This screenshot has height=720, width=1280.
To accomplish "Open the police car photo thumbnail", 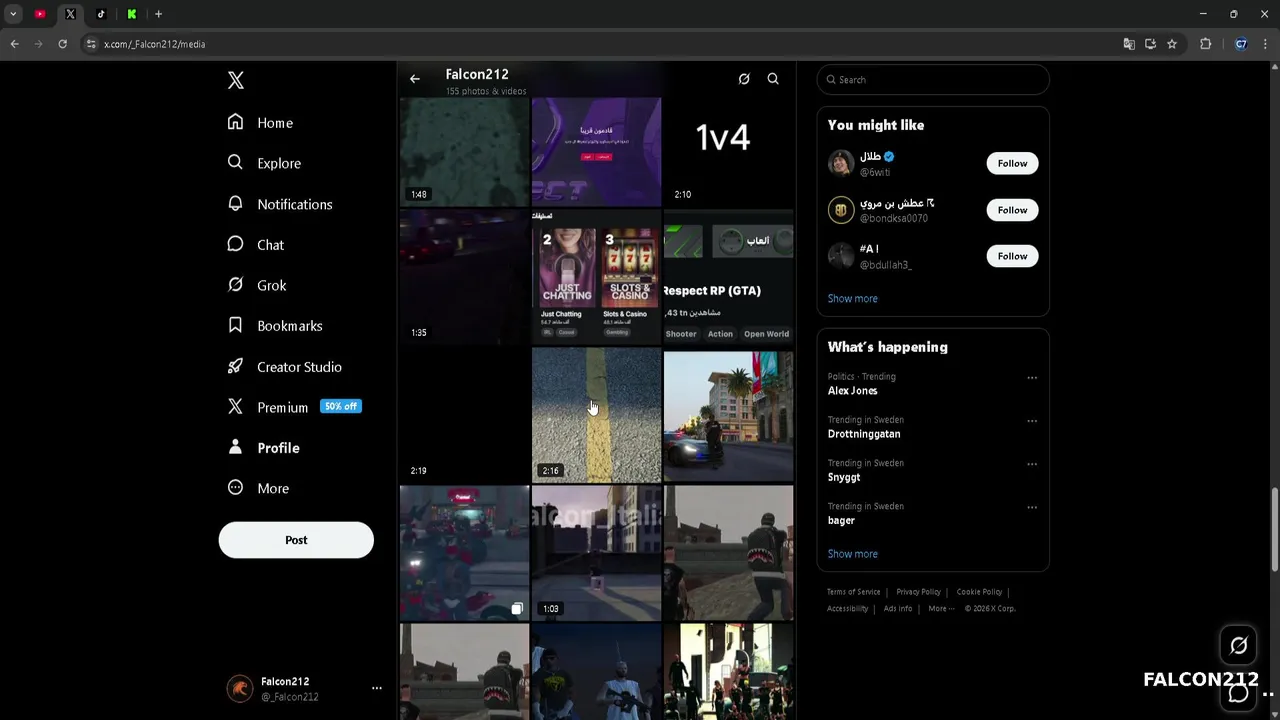I will tap(728, 415).
